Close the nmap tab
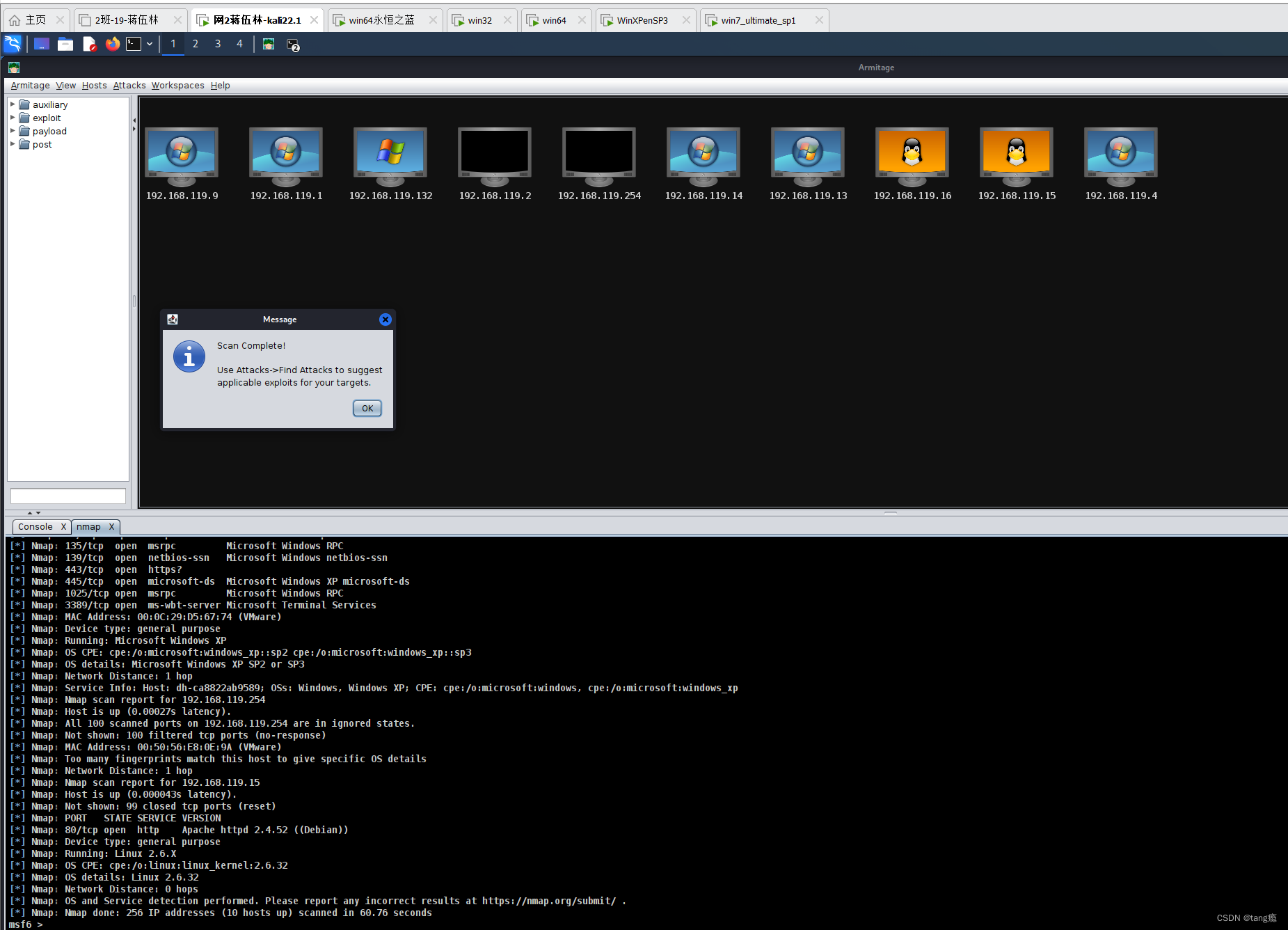Image resolution: width=1288 pixels, height=930 pixels. [x=111, y=527]
